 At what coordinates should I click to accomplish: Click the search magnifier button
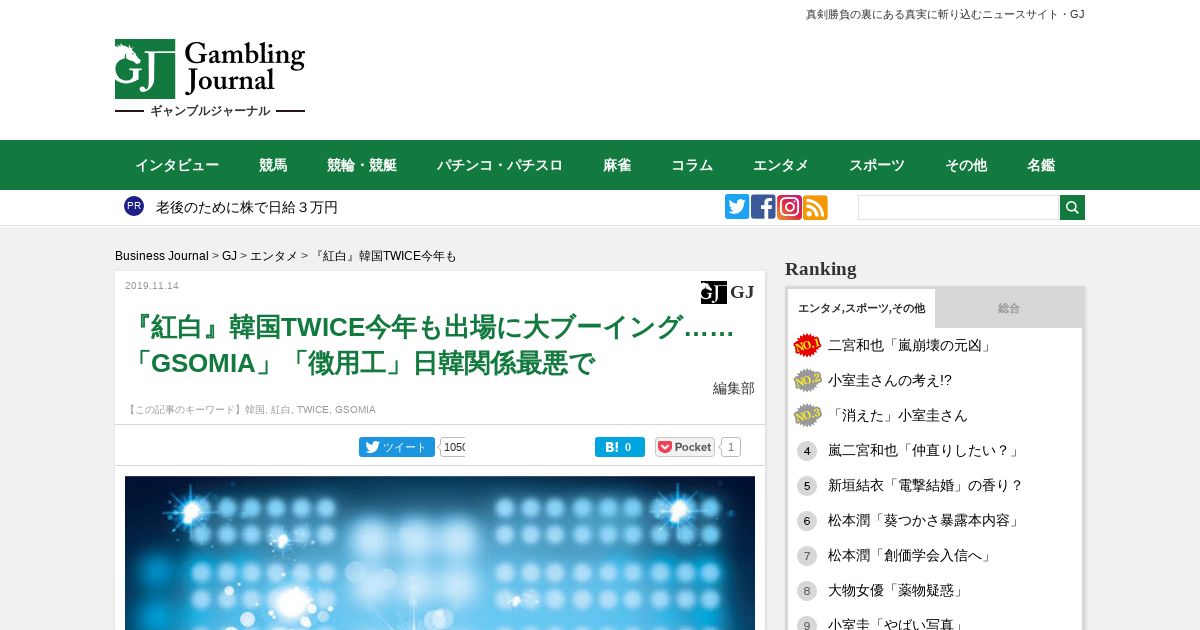1072,207
